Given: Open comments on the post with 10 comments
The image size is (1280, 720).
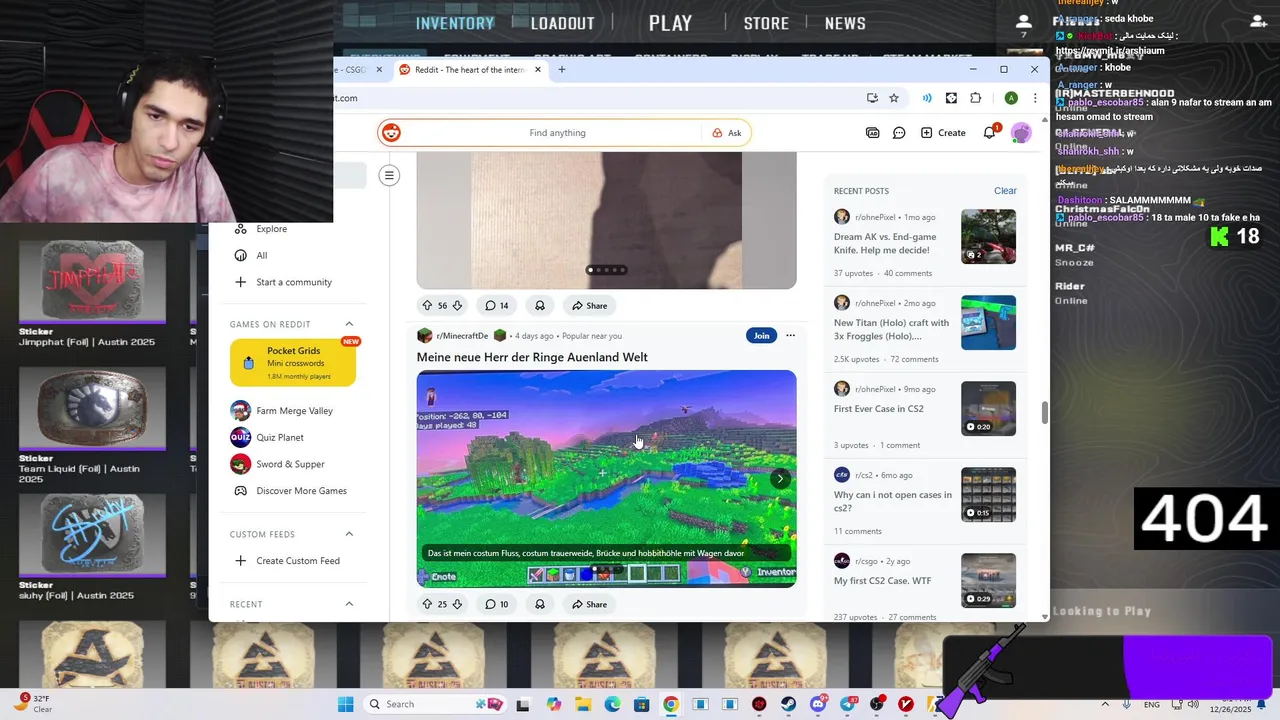Looking at the screenshot, I should (x=497, y=604).
